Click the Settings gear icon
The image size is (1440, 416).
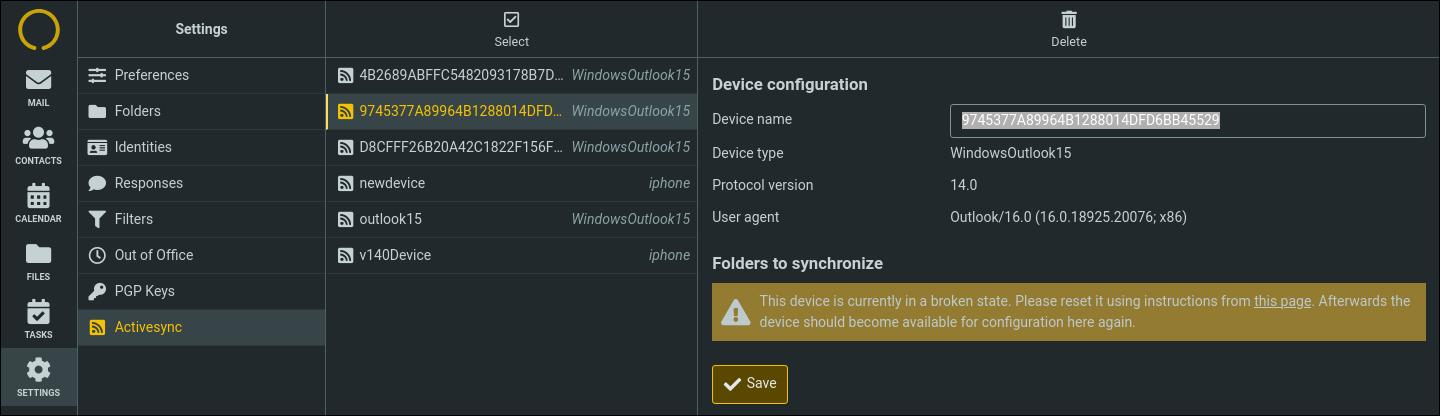coord(38,370)
